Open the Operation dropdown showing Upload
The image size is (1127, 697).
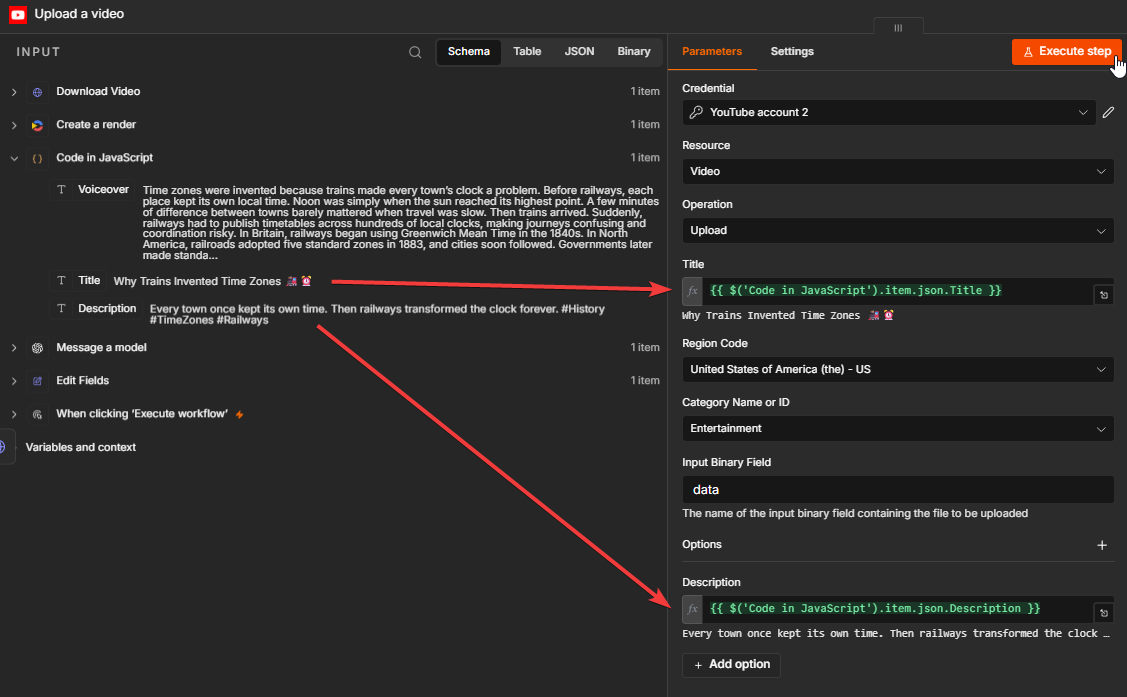point(898,231)
